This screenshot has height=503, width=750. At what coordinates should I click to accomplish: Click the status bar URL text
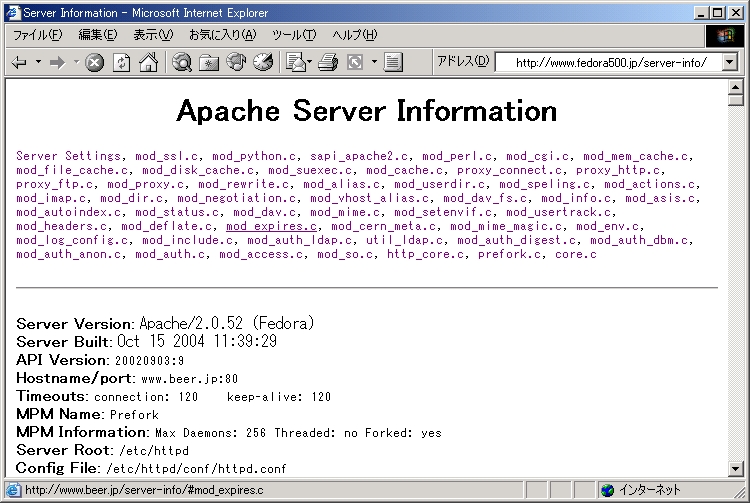click(x=144, y=490)
